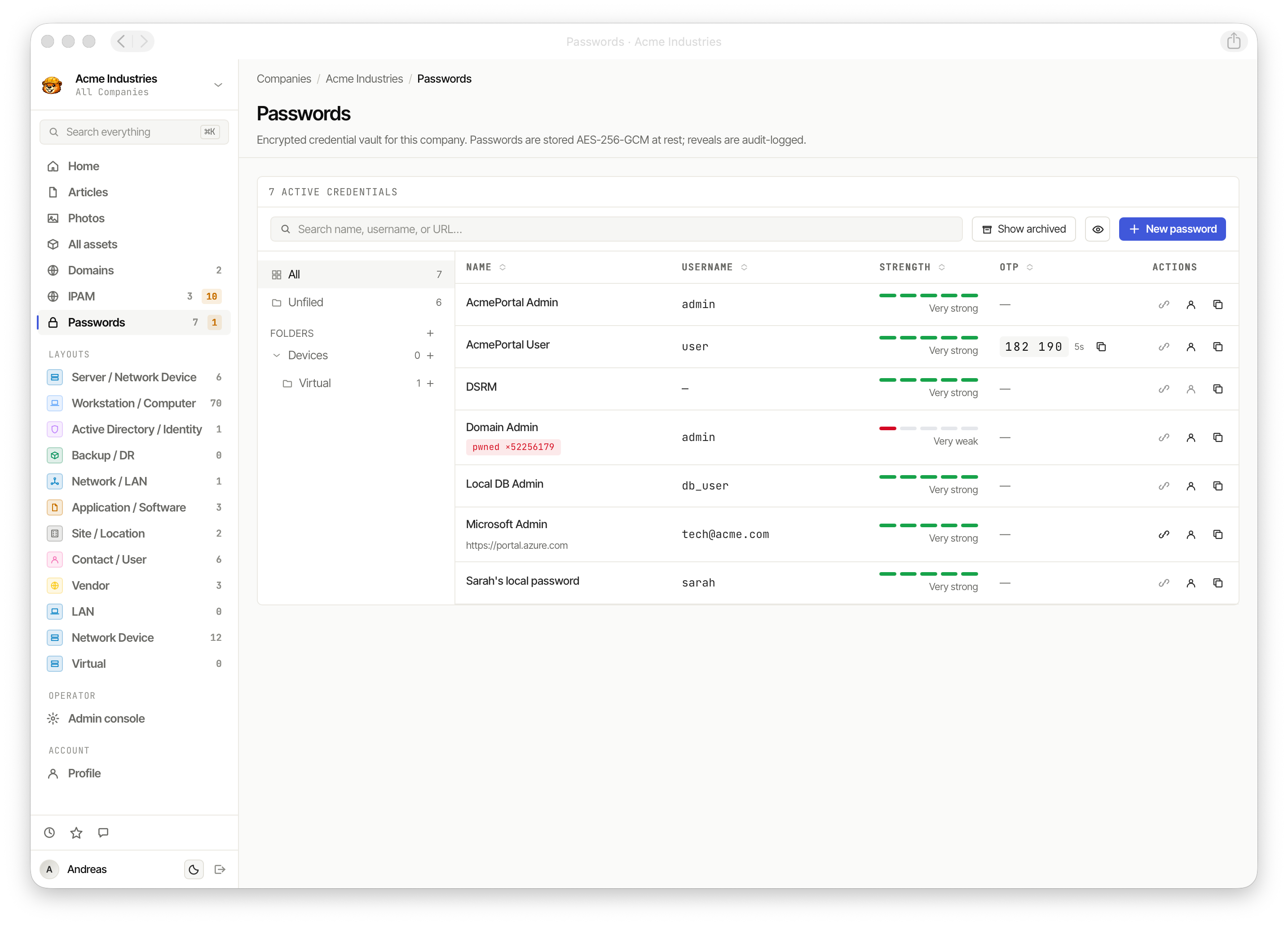Sort table by OTP column
Screen dimensions: 1288x926
coord(1016,267)
